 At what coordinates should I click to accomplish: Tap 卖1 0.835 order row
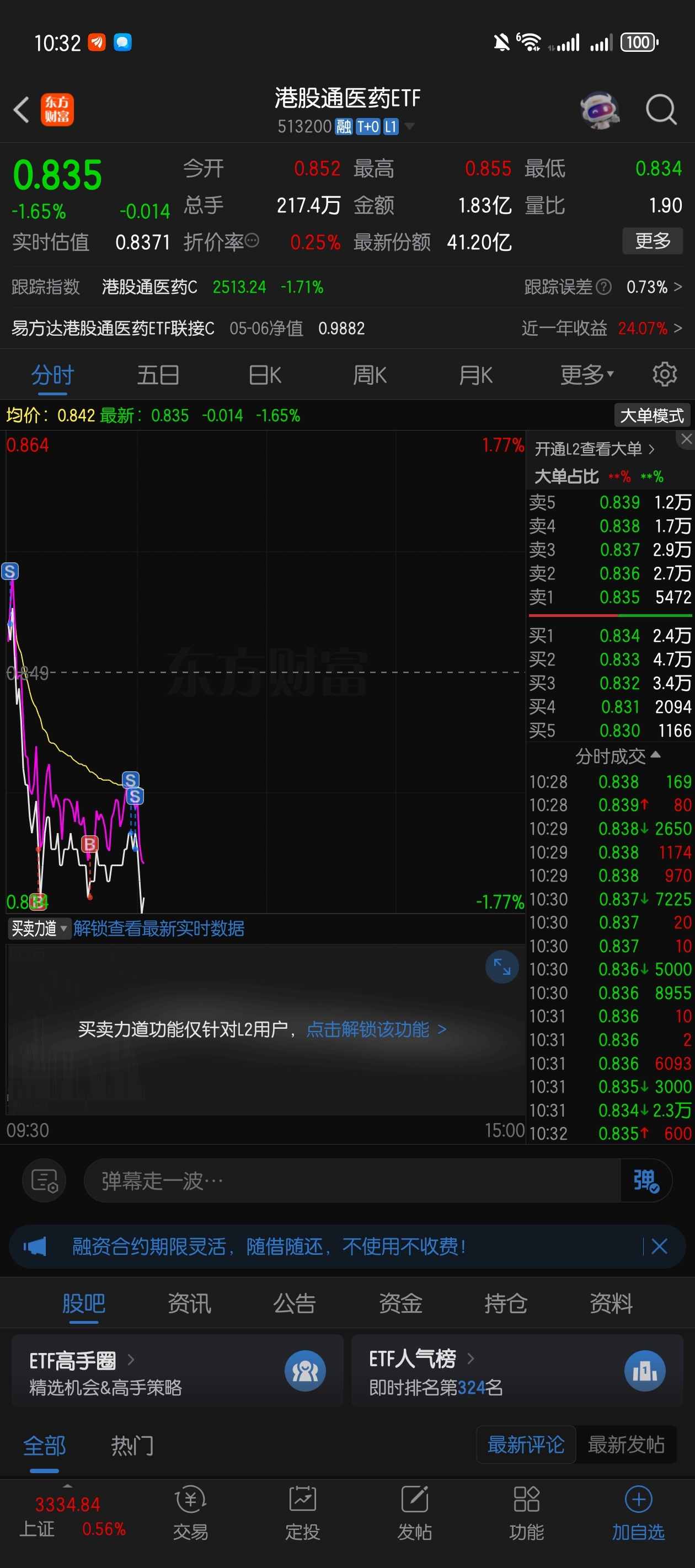pos(611,597)
